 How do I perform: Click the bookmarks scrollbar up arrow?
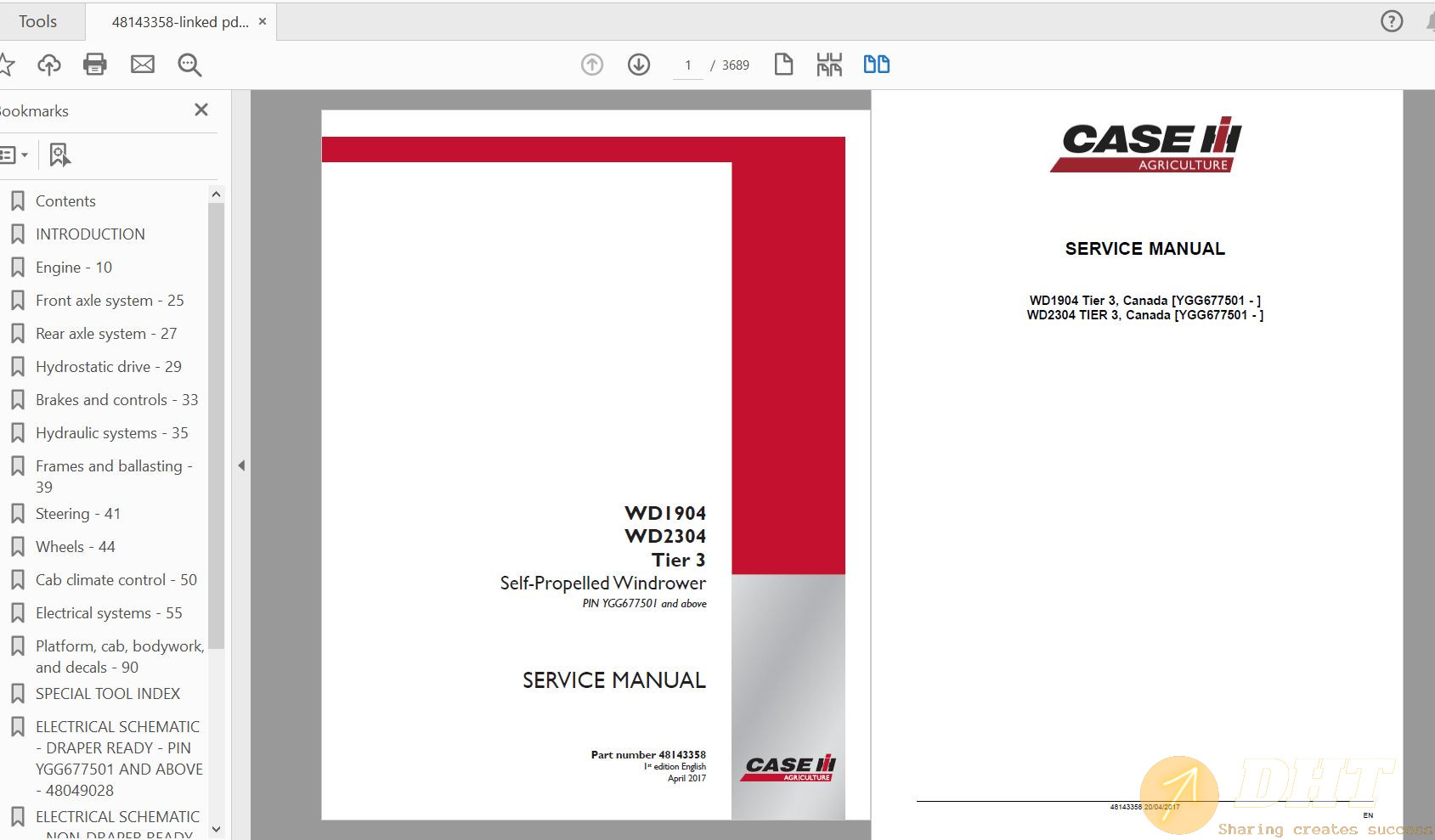tap(216, 194)
